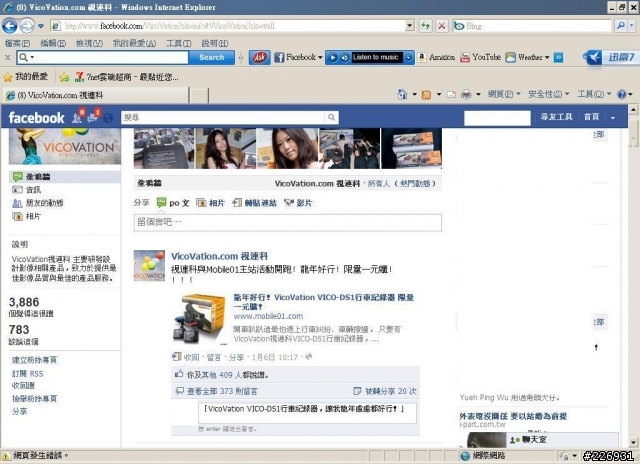Open Facebook friend requests icon
This screenshot has width=640, height=464.
[x=78, y=117]
